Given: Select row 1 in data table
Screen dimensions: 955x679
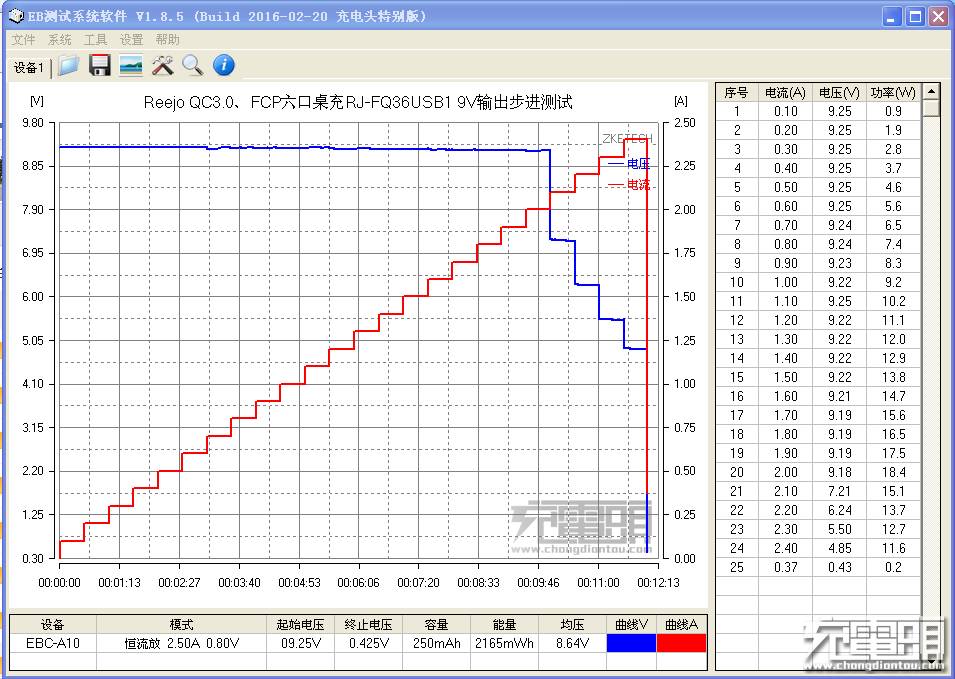Looking at the screenshot, I should click(x=818, y=111).
